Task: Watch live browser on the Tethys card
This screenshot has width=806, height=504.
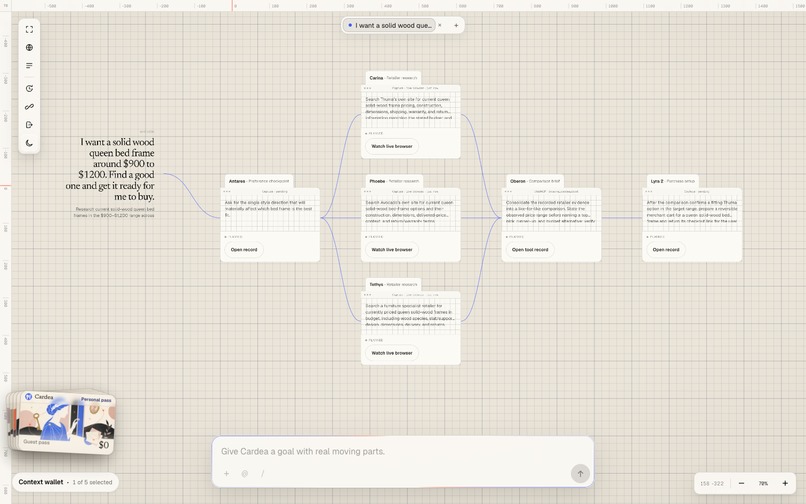Action: (392, 353)
